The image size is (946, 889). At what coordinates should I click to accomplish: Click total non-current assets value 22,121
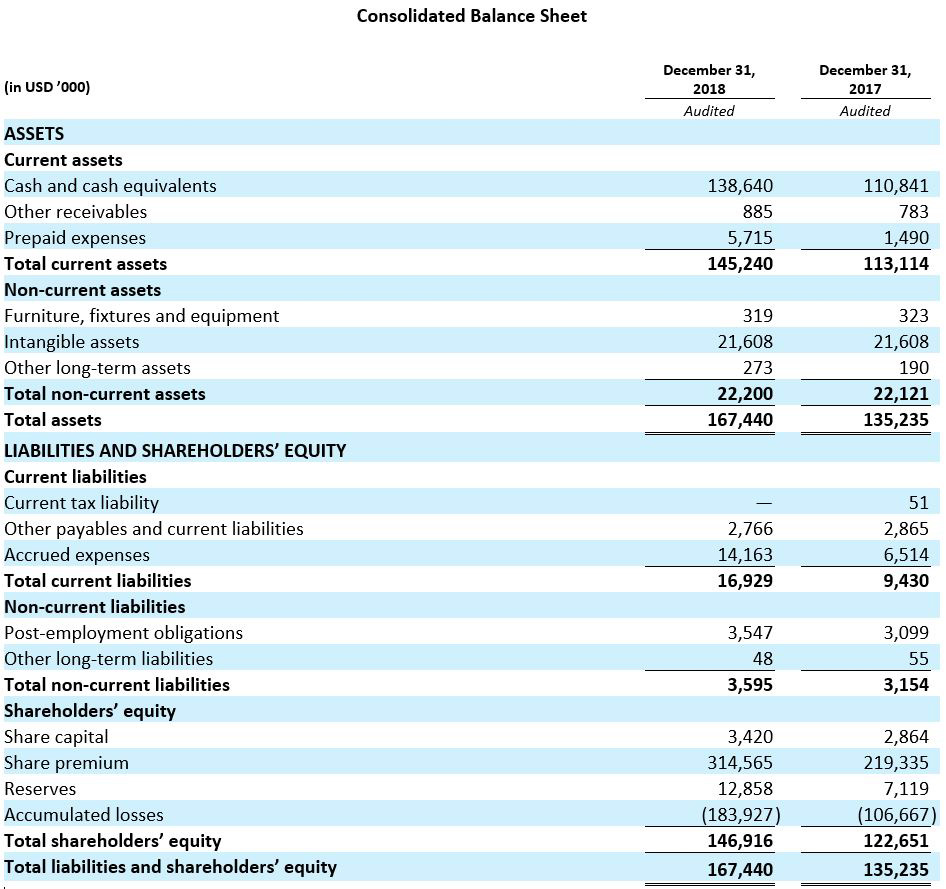(901, 394)
